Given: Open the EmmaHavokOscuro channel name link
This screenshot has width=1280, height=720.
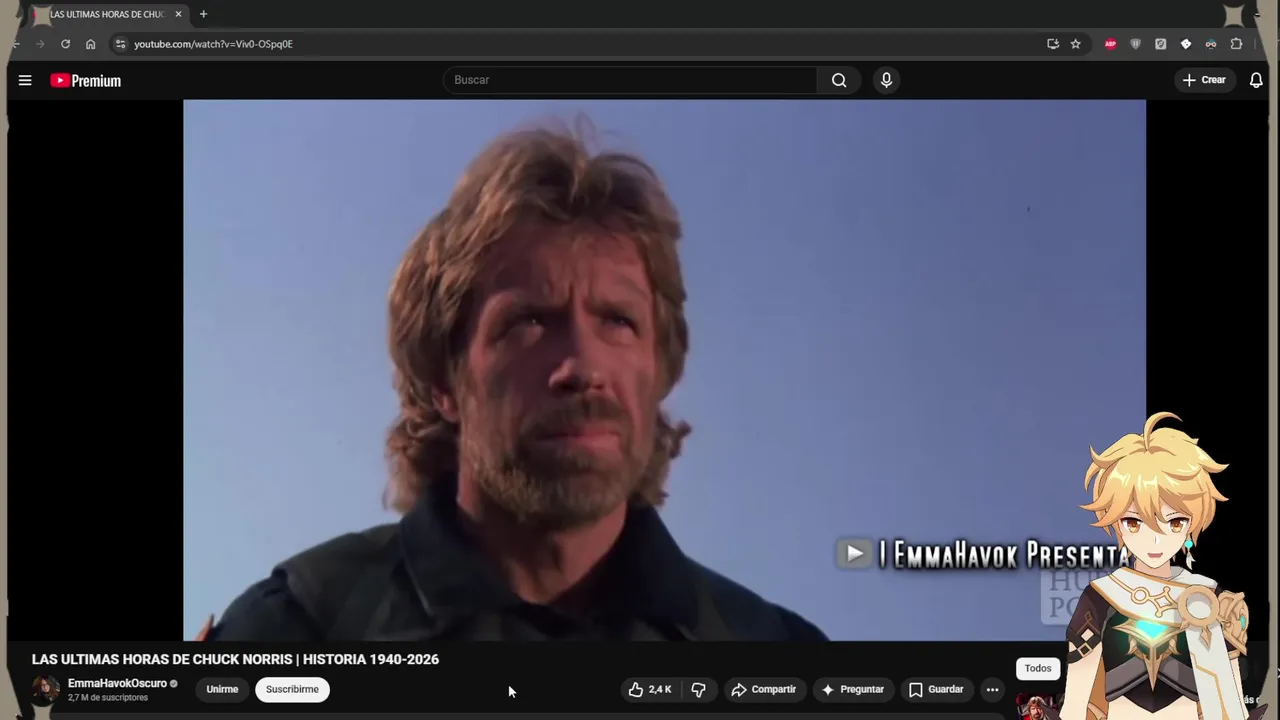Looking at the screenshot, I should point(117,684).
